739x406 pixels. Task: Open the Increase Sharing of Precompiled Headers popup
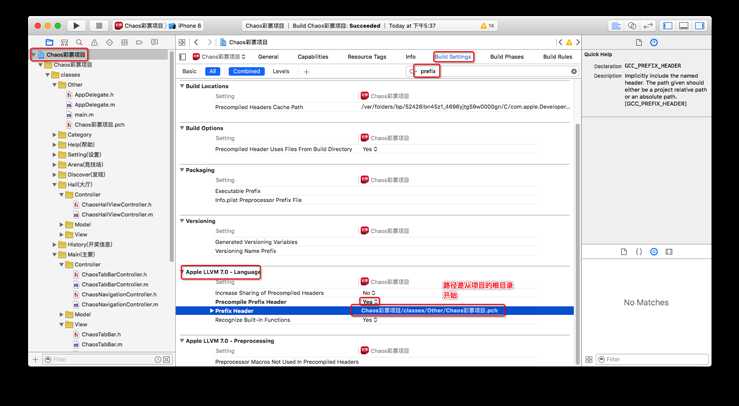[369, 293]
